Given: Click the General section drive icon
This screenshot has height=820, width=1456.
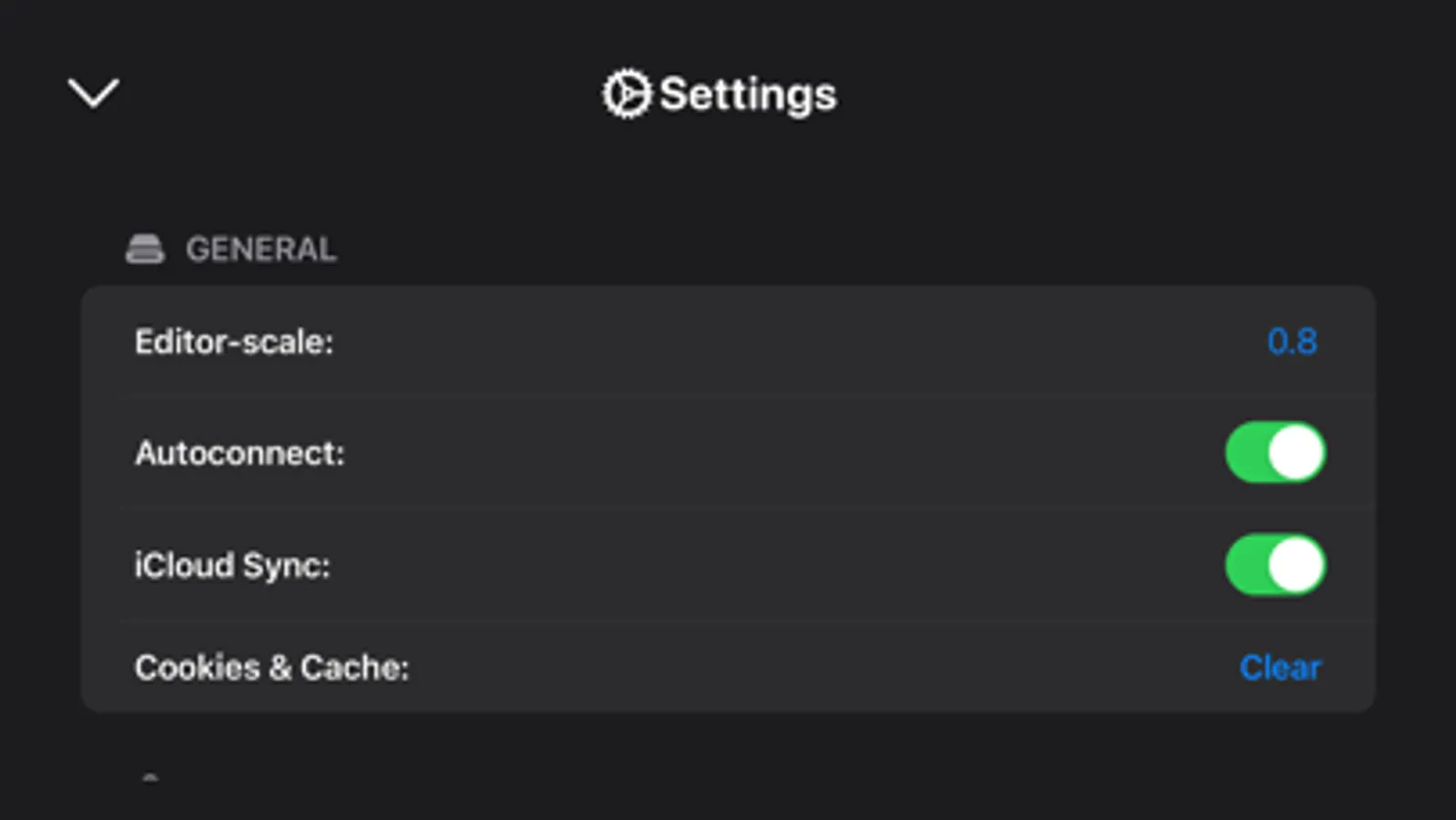Looking at the screenshot, I should tap(145, 249).
